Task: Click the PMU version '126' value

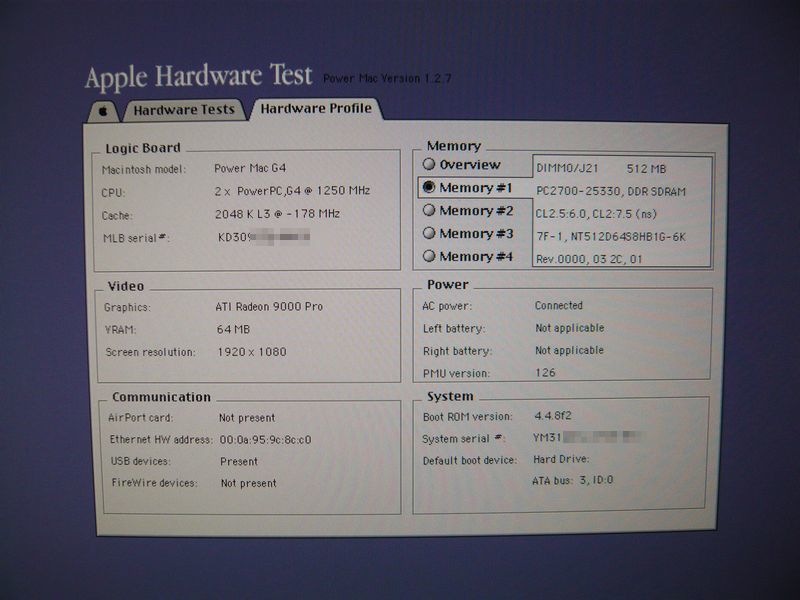Action: tap(545, 373)
